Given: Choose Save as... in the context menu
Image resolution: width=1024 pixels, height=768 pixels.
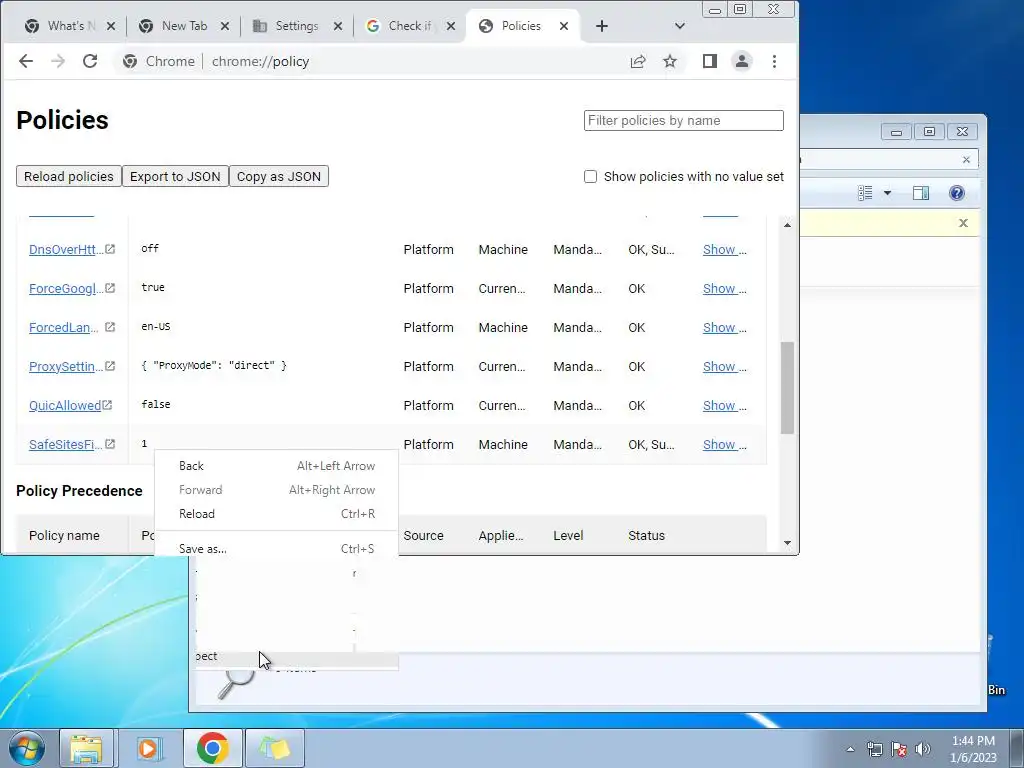Looking at the screenshot, I should [276, 549].
